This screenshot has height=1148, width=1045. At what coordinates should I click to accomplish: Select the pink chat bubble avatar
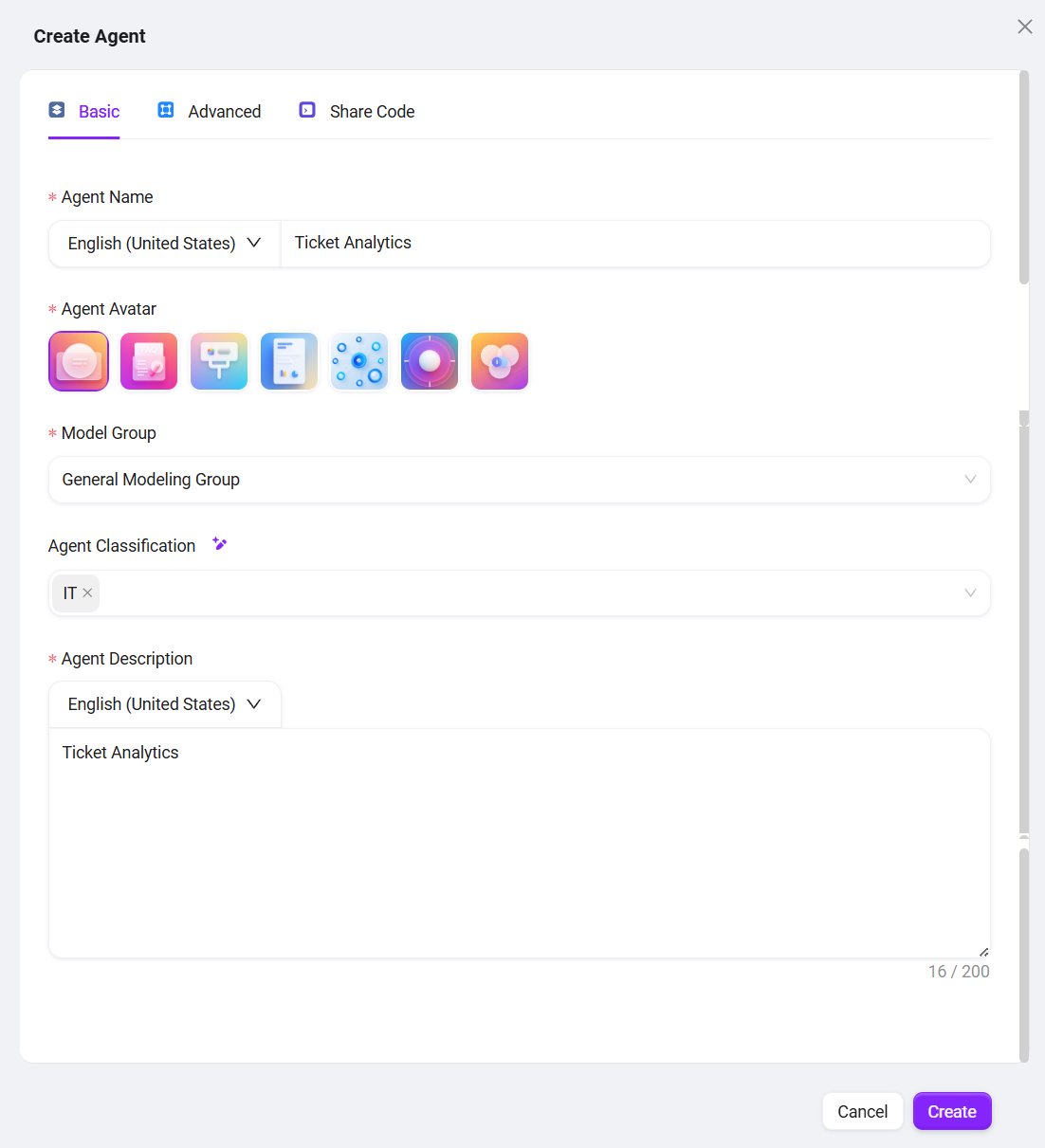(x=79, y=361)
